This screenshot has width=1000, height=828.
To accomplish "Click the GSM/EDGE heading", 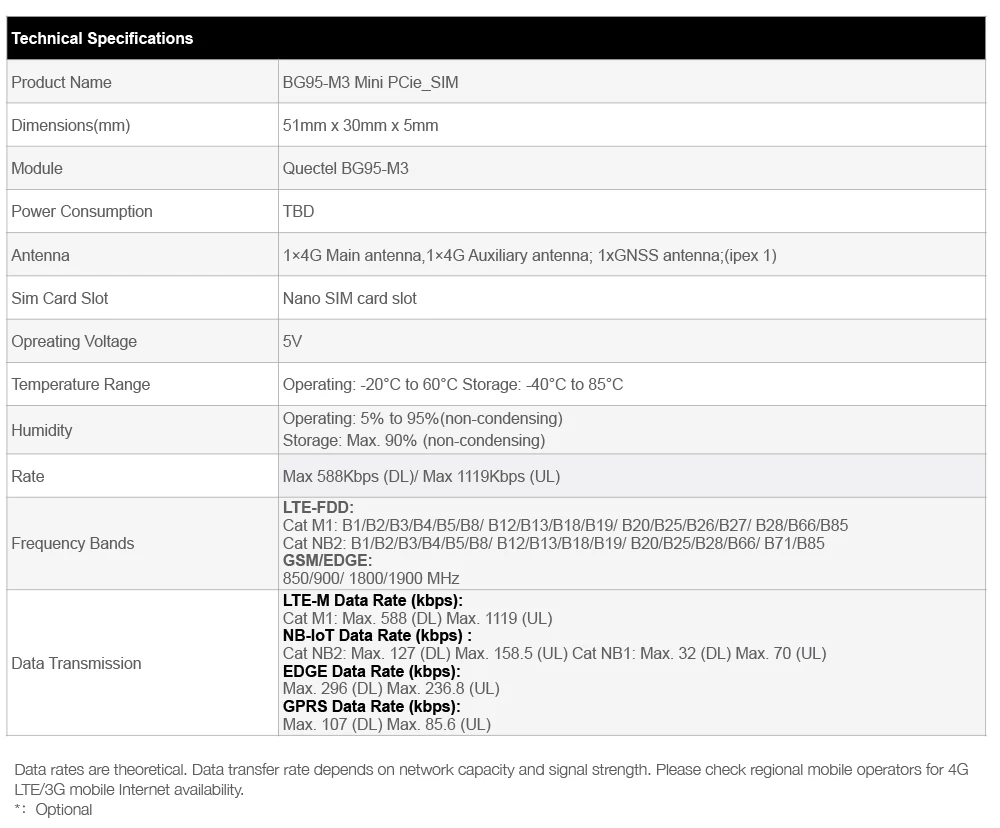I will tap(327, 561).
